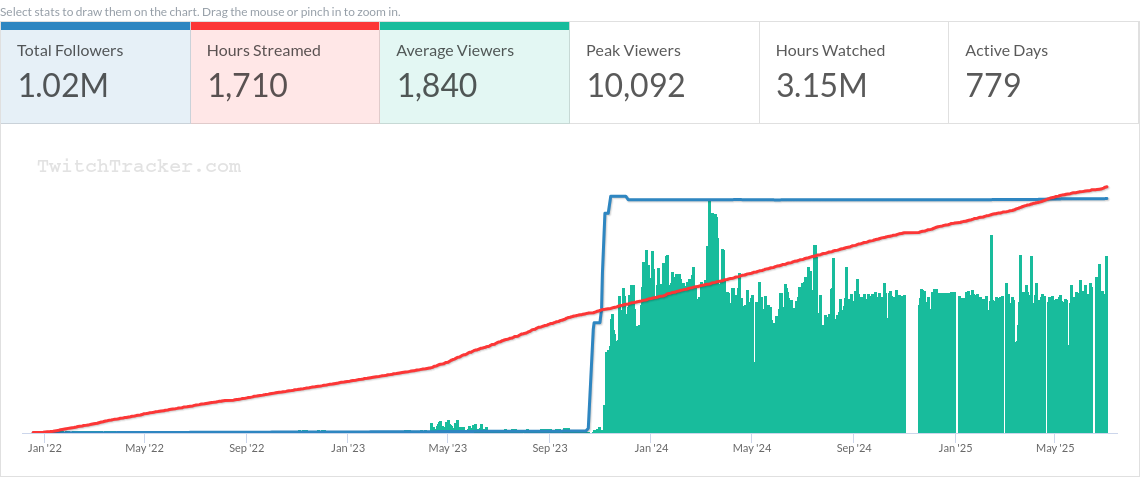This screenshot has width=1140, height=477.
Task: Enable the Peak Viewers stat
Action: coord(664,73)
